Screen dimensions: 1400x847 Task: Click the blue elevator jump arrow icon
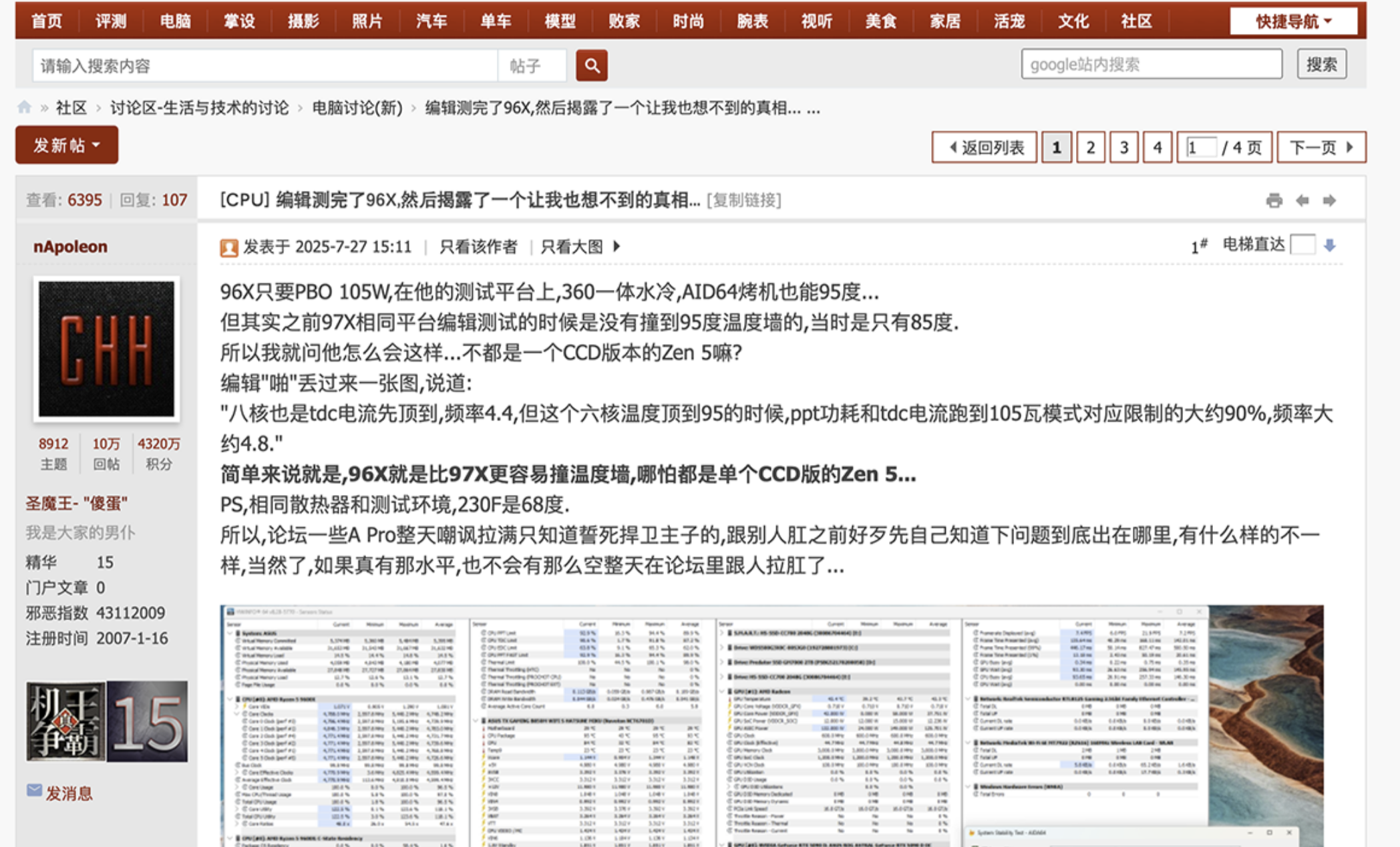[x=1330, y=246]
